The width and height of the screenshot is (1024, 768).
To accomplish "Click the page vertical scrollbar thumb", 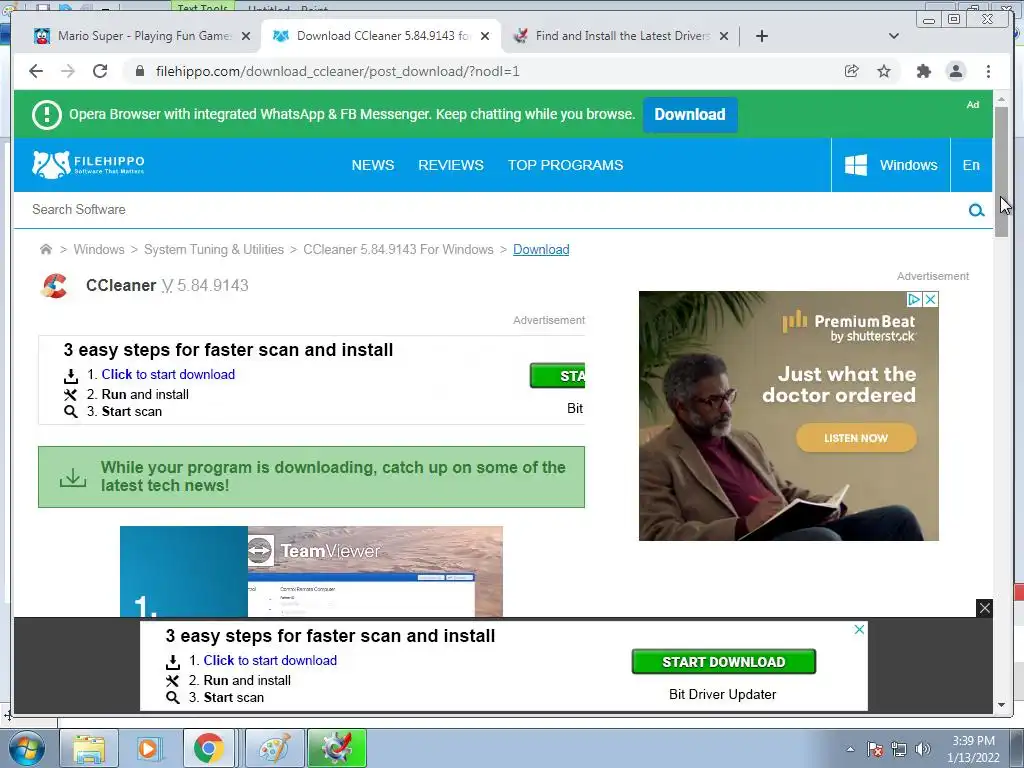I will point(1001,172).
